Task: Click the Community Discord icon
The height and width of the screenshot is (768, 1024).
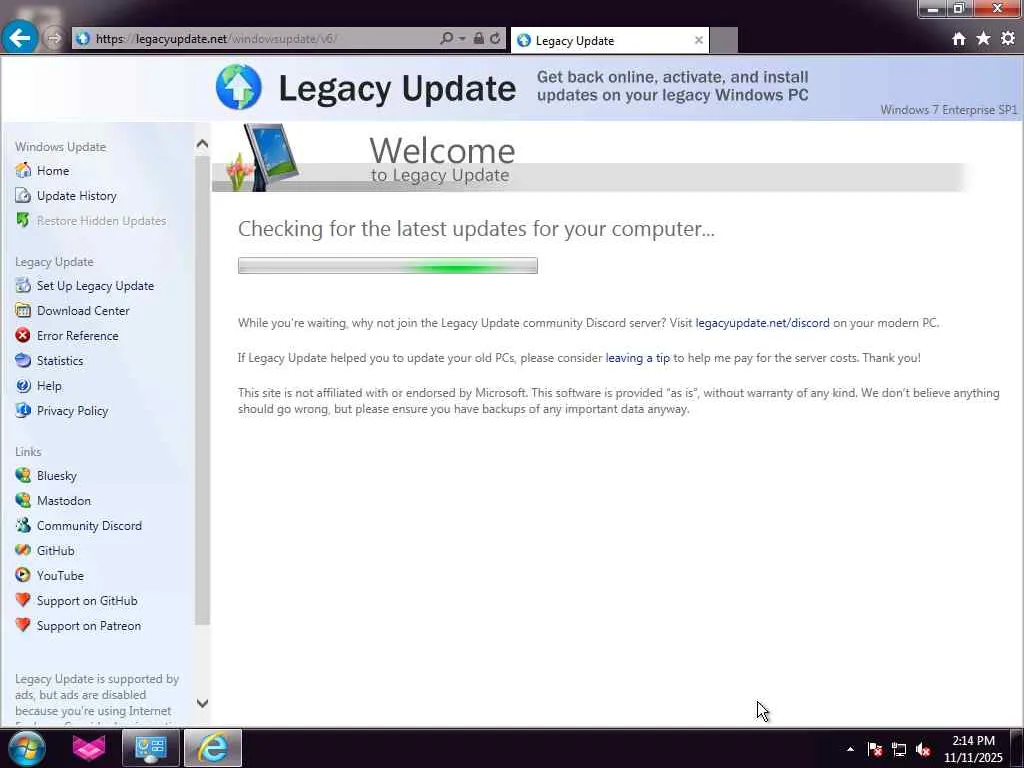Action: [23, 525]
